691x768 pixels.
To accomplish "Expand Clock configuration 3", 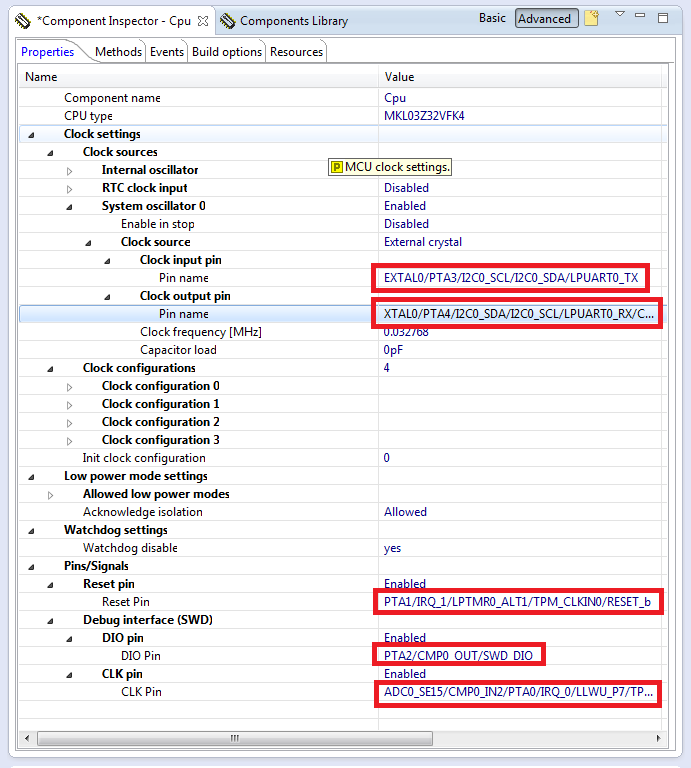I will point(70,441).
